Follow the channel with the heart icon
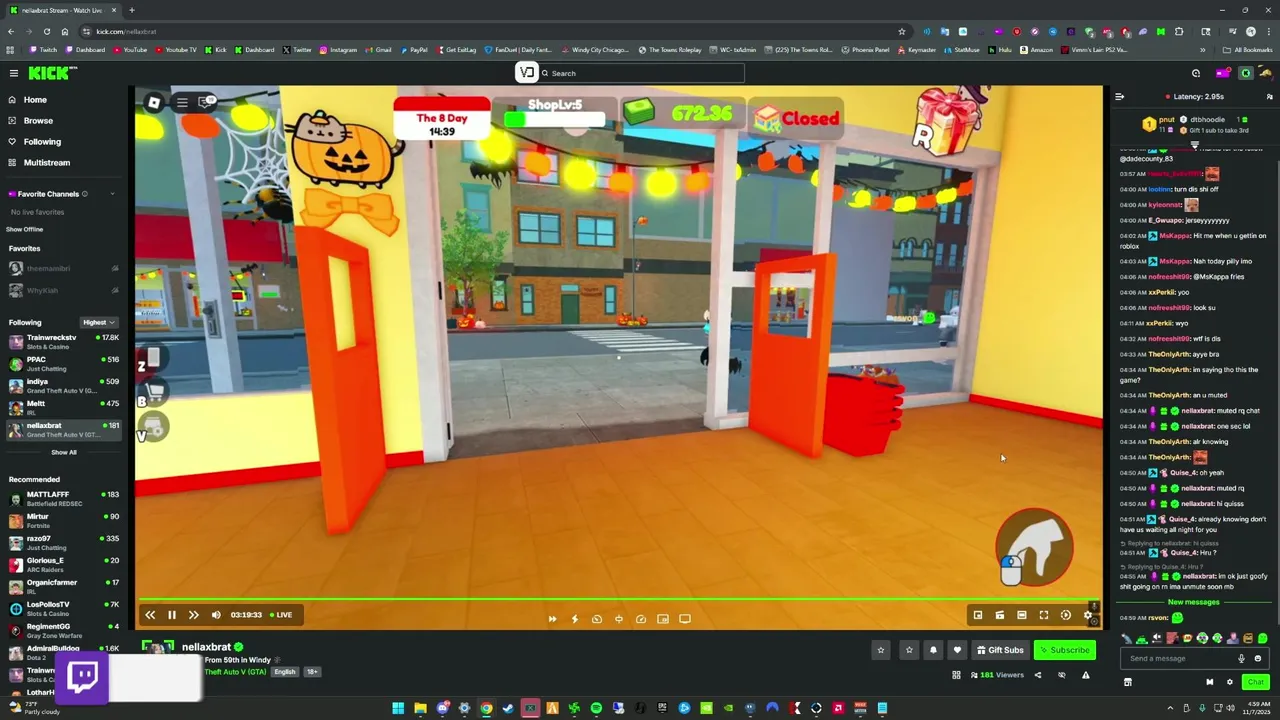The height and width of the screenshot is (720, 1280). 957,650
